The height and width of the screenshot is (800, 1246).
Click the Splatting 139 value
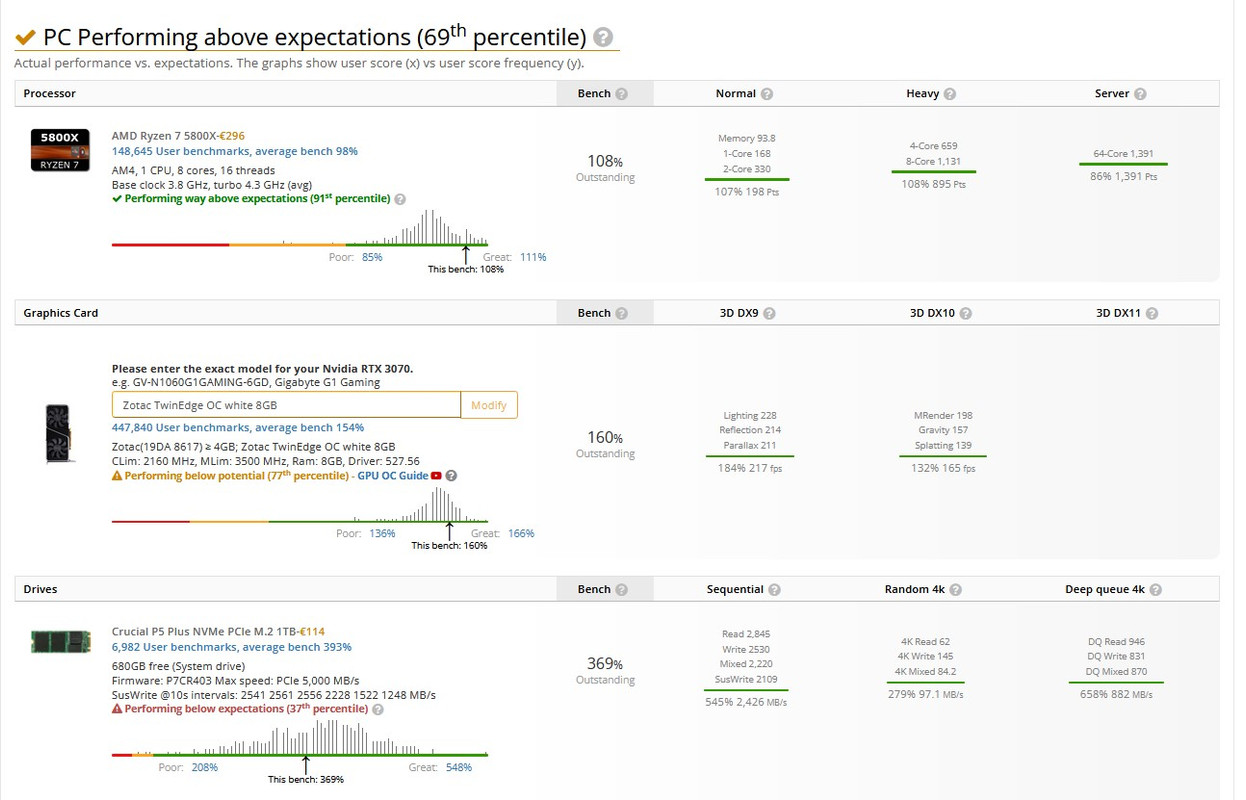click(942, 446)
